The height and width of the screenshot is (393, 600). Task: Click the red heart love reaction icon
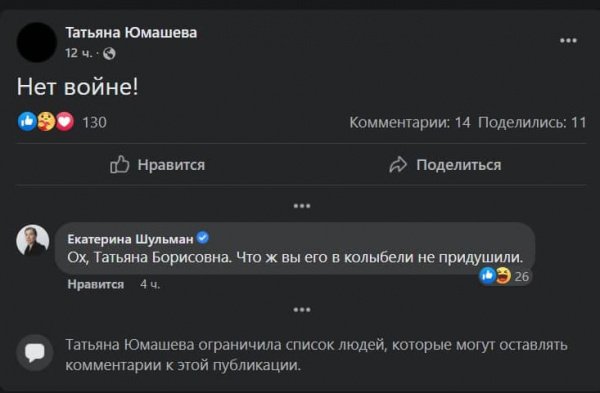coord(65,122)
